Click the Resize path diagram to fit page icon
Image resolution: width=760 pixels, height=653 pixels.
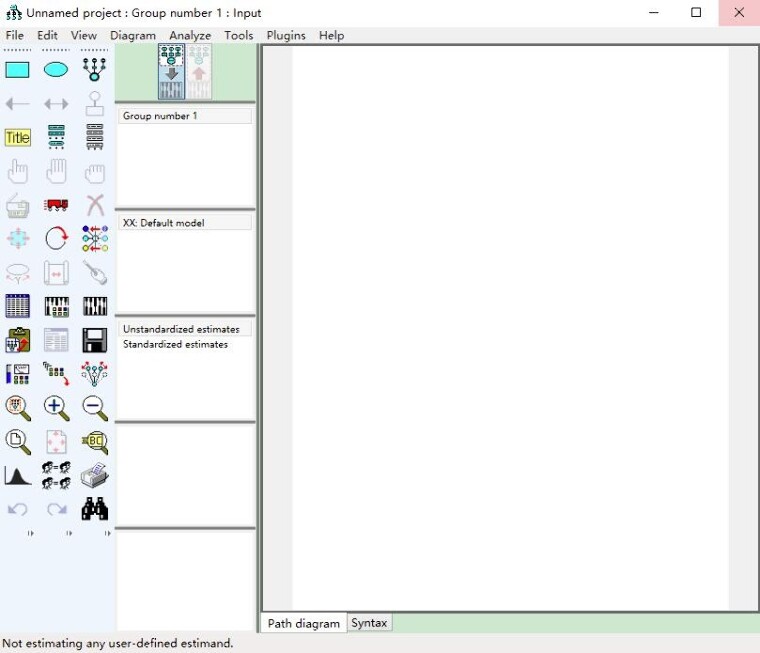pos(56,442)
